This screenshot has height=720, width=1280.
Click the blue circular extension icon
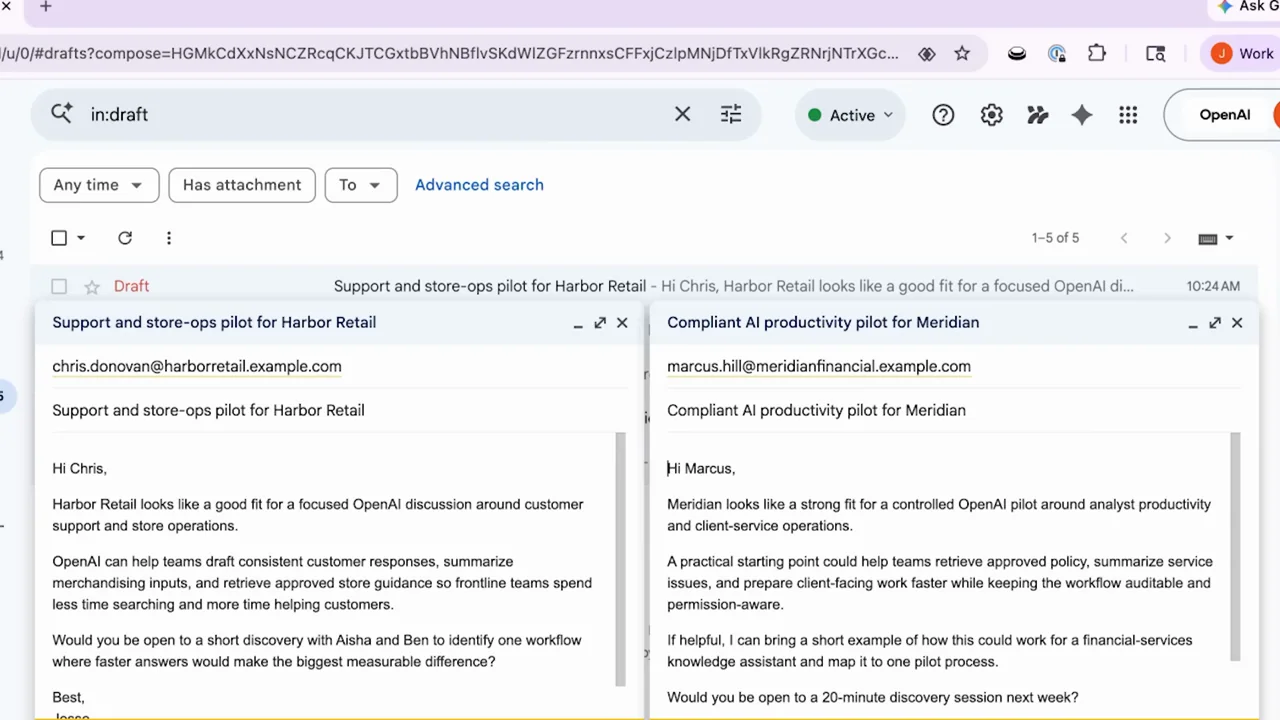(x=1057, y=54)
